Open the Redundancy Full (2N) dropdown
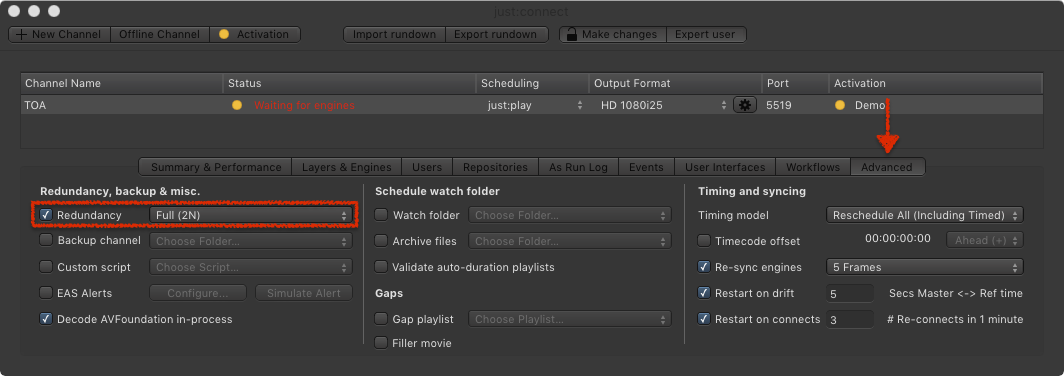Screen dimensions: 1064x376 pos(250,215)
